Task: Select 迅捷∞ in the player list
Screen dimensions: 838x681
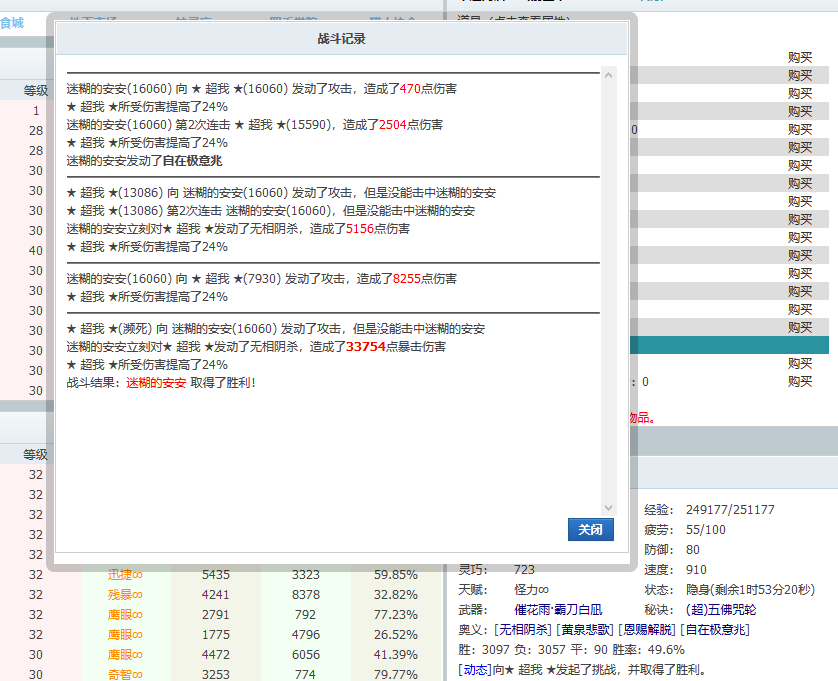Action: pyautogui.click(x=126, y=575)
